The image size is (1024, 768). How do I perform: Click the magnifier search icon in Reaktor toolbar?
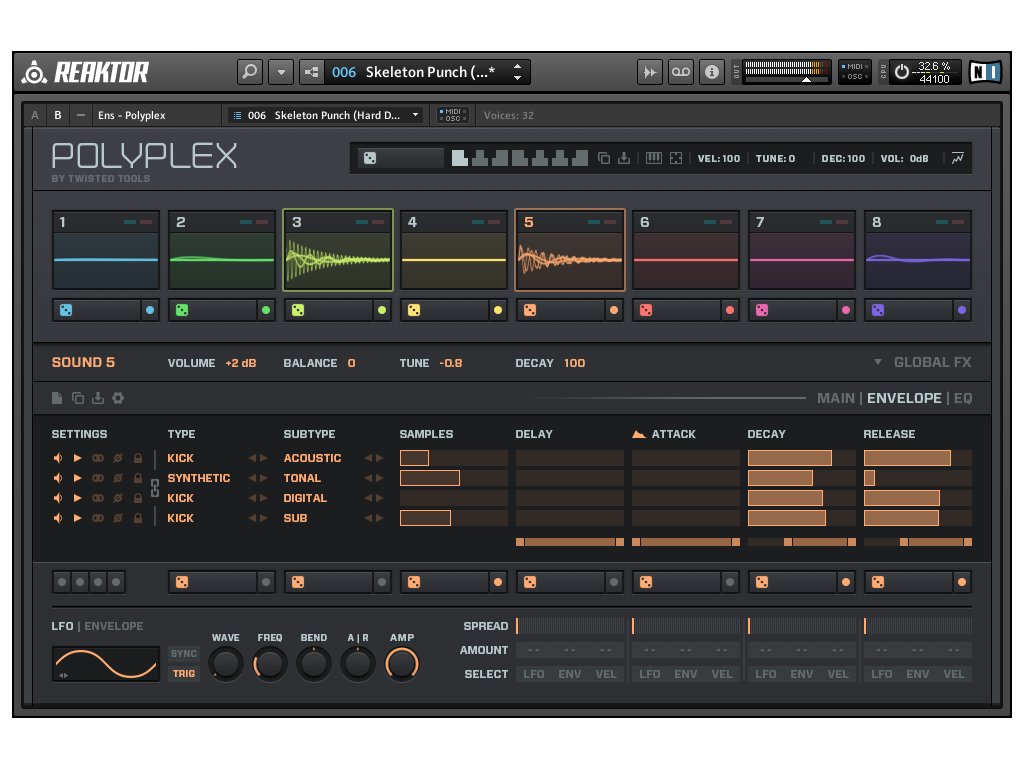(x=250, y=72)
